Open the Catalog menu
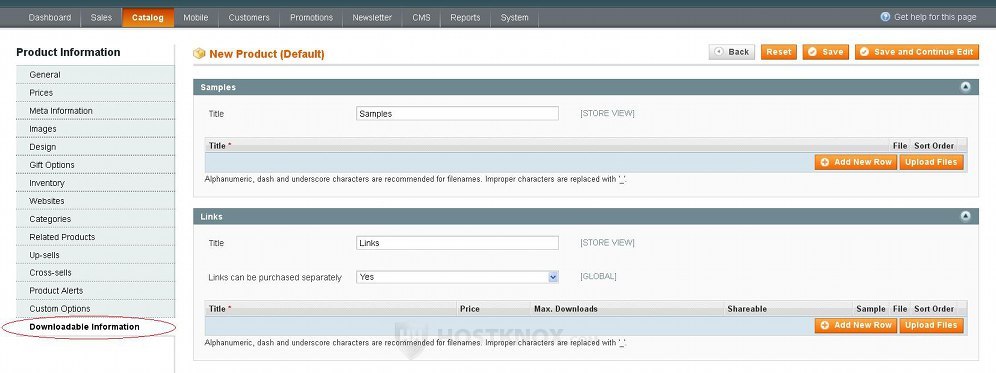Viewport: 996px width, 373px height. 147,18
